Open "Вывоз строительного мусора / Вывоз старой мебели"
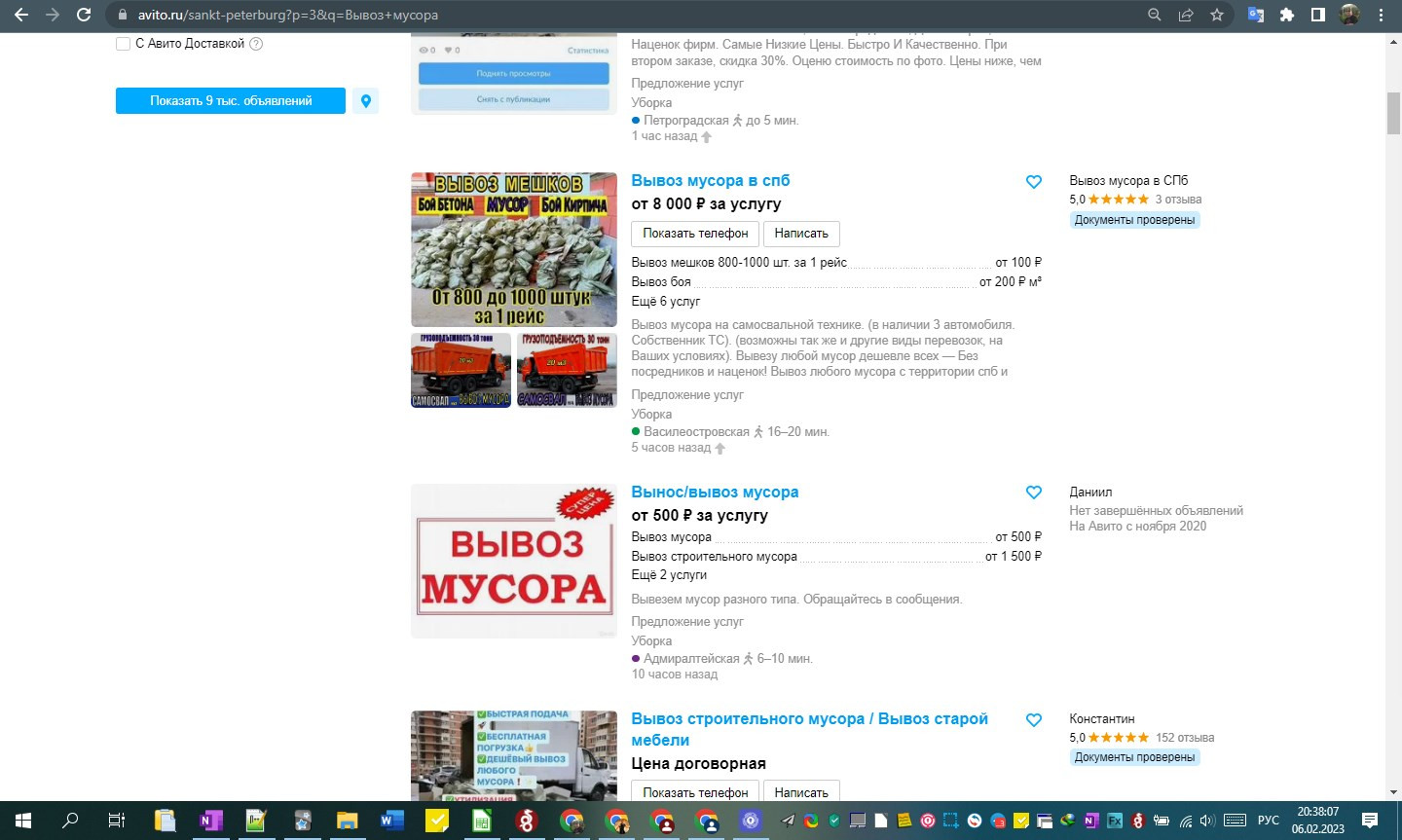Viewport: 1402px width, 840px height. 809,729
